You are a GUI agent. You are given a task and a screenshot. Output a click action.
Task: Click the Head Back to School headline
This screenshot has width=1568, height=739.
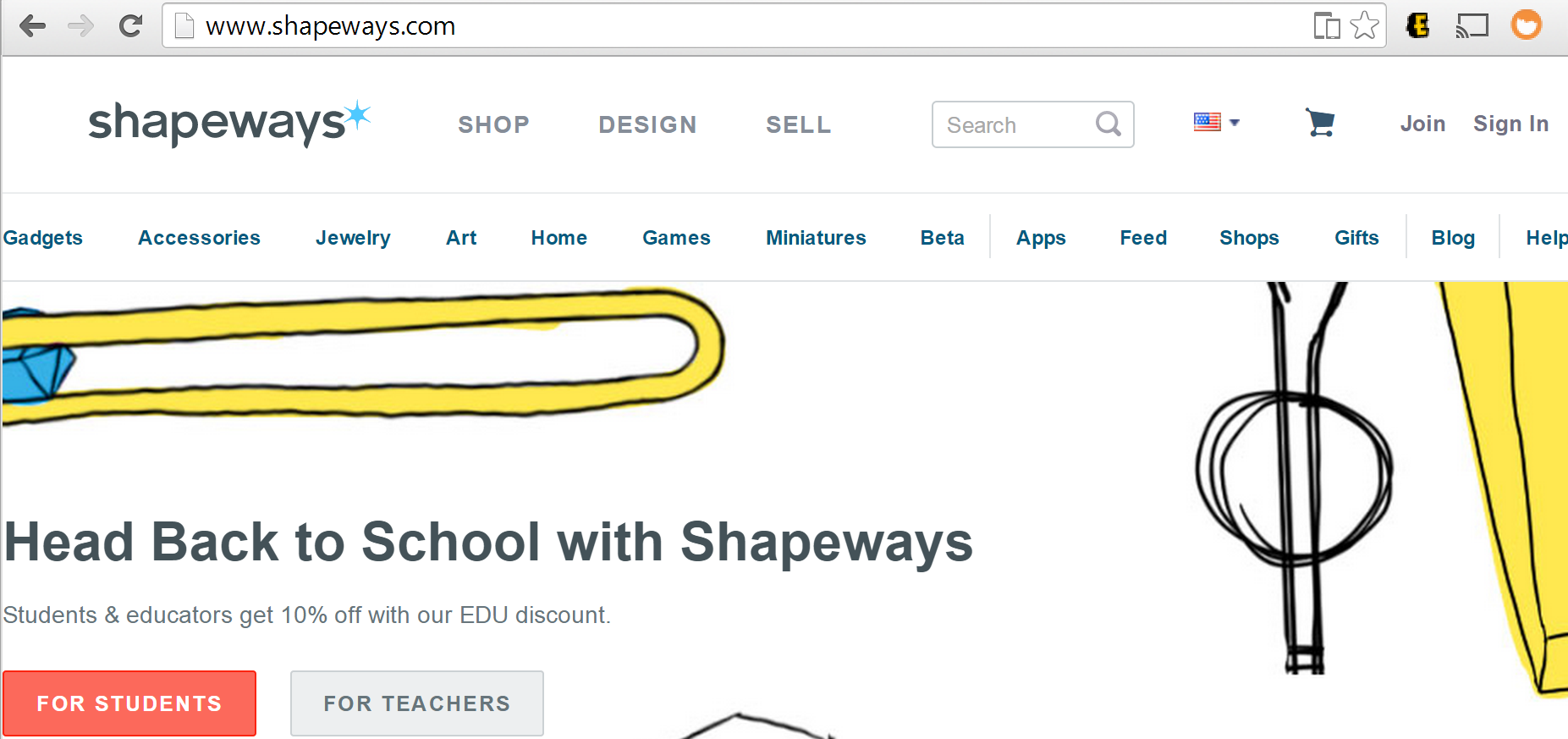489,542
